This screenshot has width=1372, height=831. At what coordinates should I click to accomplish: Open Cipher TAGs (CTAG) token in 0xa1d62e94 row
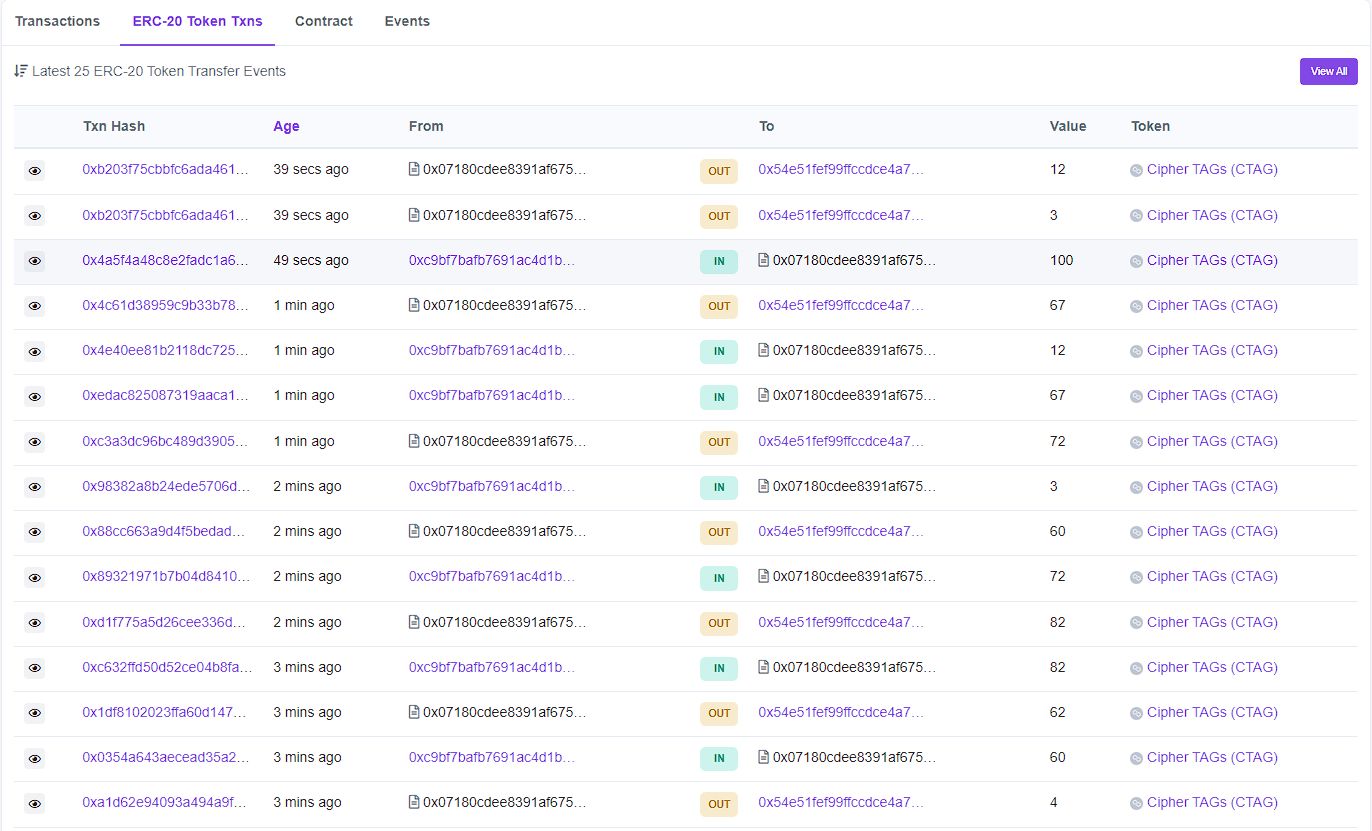click(1212, 802)
